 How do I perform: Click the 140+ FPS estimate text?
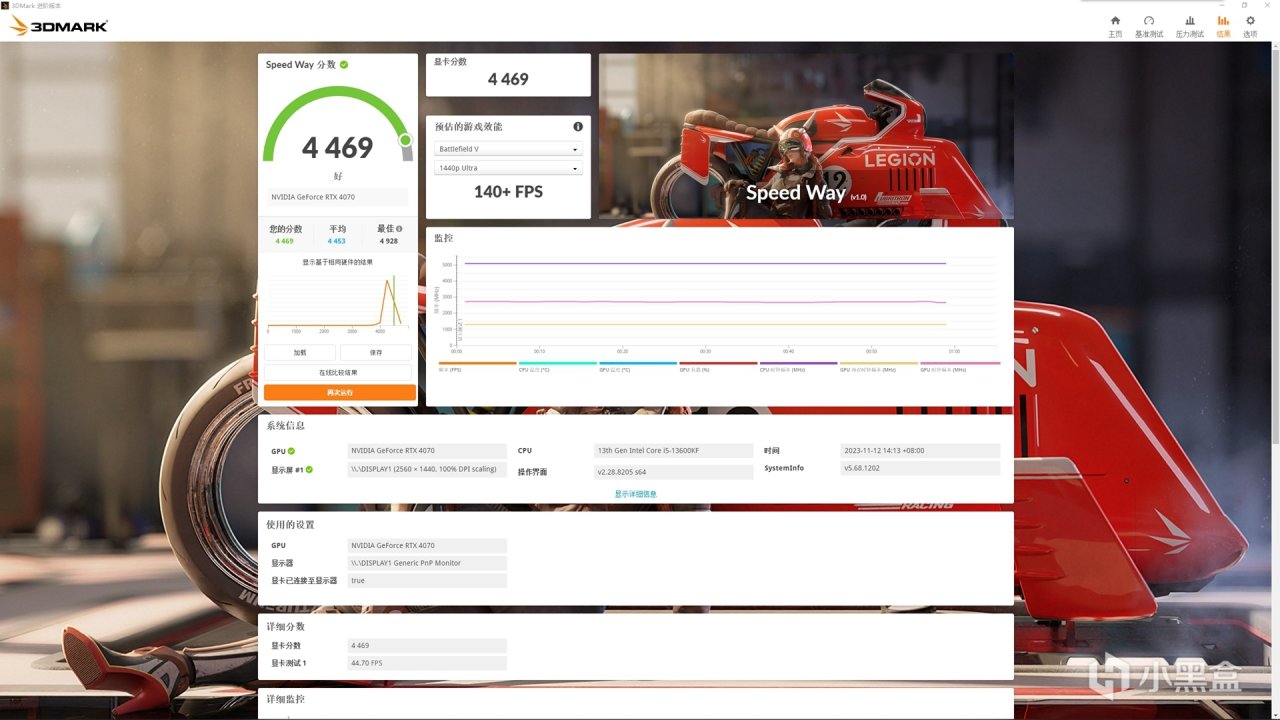(x=508, y=192)
